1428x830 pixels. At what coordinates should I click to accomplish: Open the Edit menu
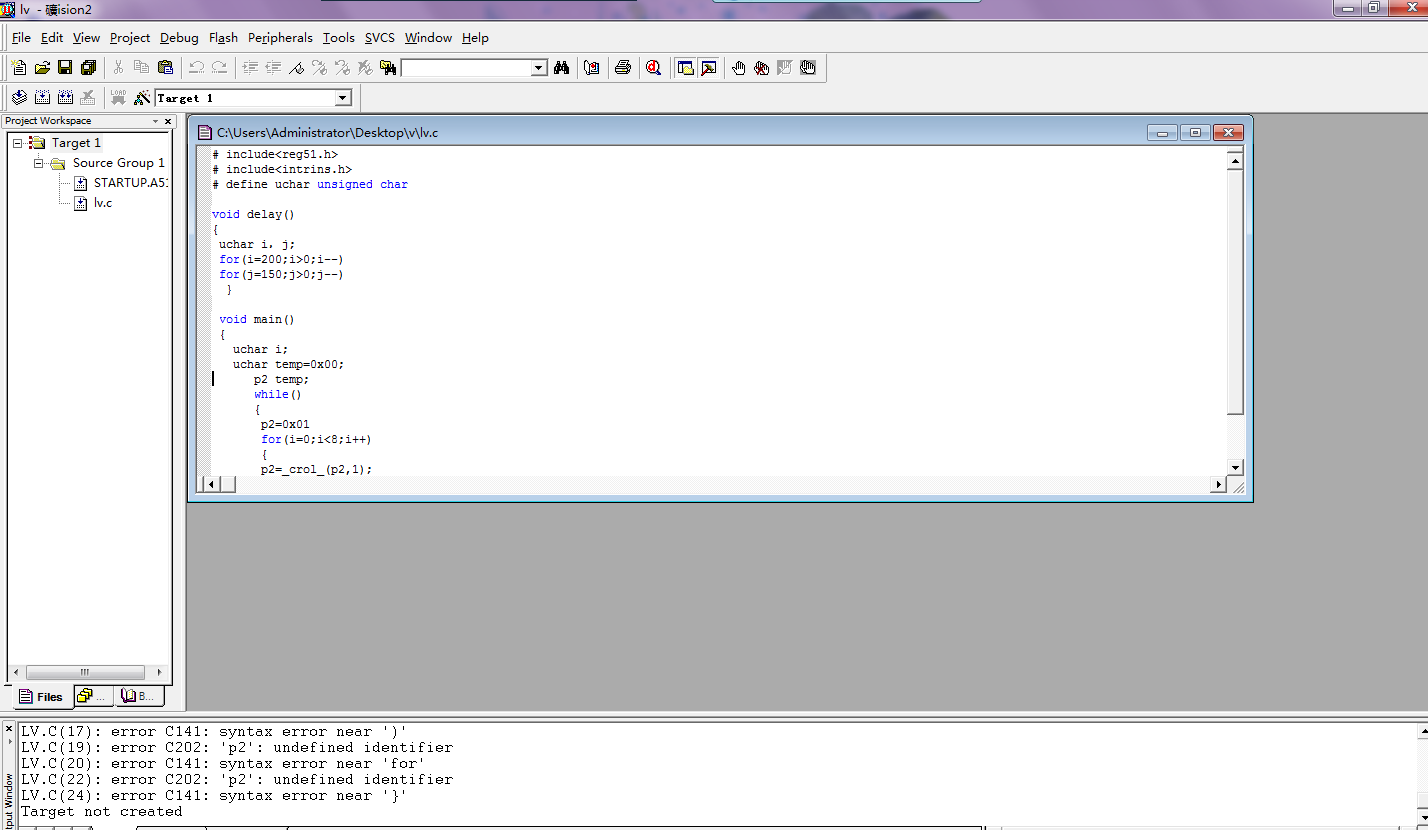click(x=52, y=37)
